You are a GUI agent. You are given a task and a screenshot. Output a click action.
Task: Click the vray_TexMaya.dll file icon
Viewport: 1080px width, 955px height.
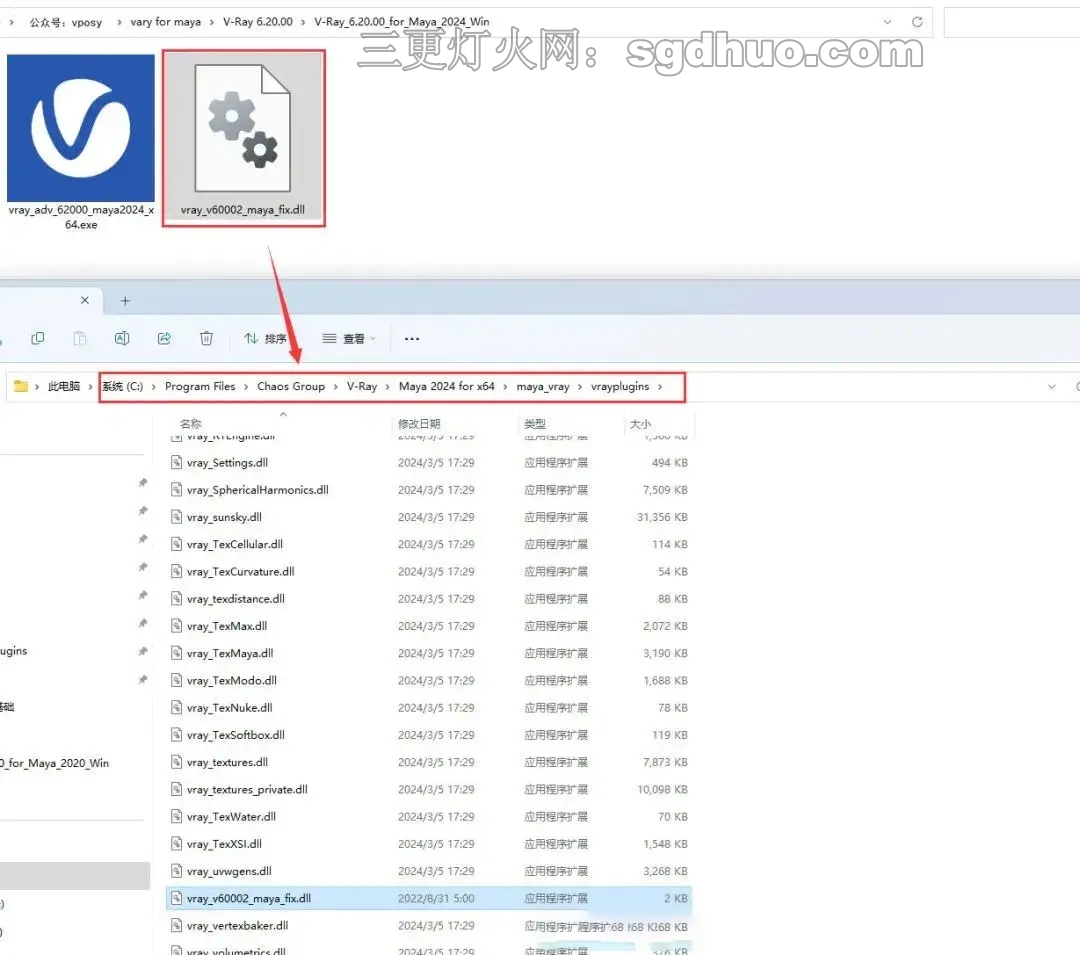point(176,653)
